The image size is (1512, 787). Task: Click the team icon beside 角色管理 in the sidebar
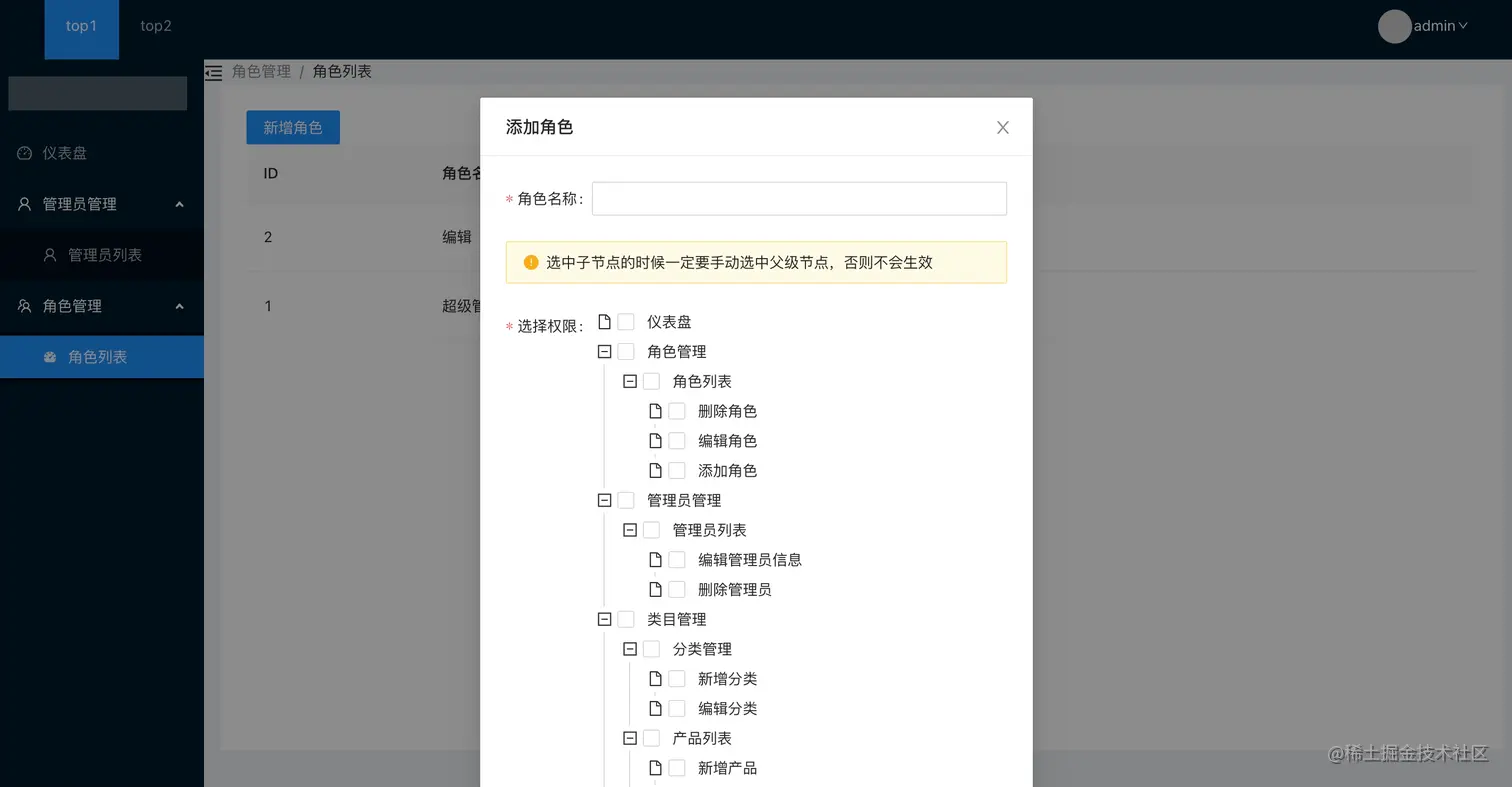[x=25, y=306]
